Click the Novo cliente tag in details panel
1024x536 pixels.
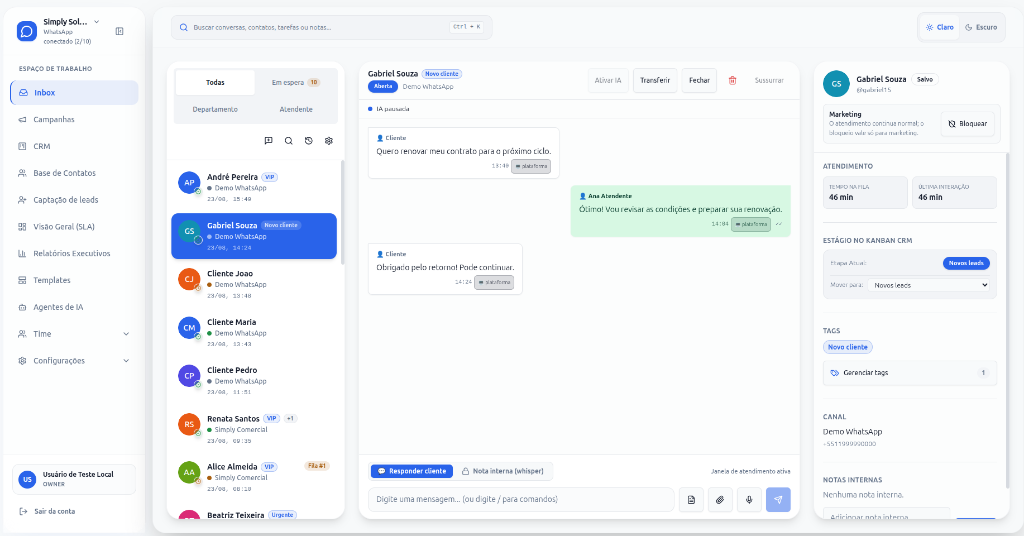point(848,347)
